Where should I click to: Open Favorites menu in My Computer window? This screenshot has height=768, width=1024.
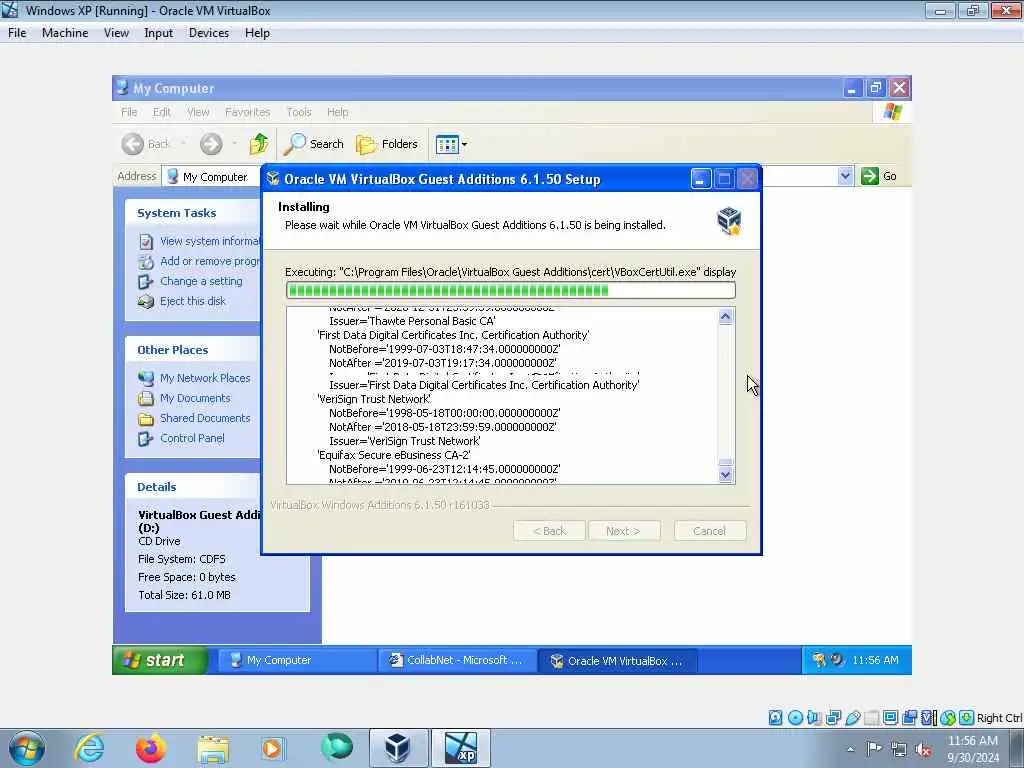coord(248,112)
